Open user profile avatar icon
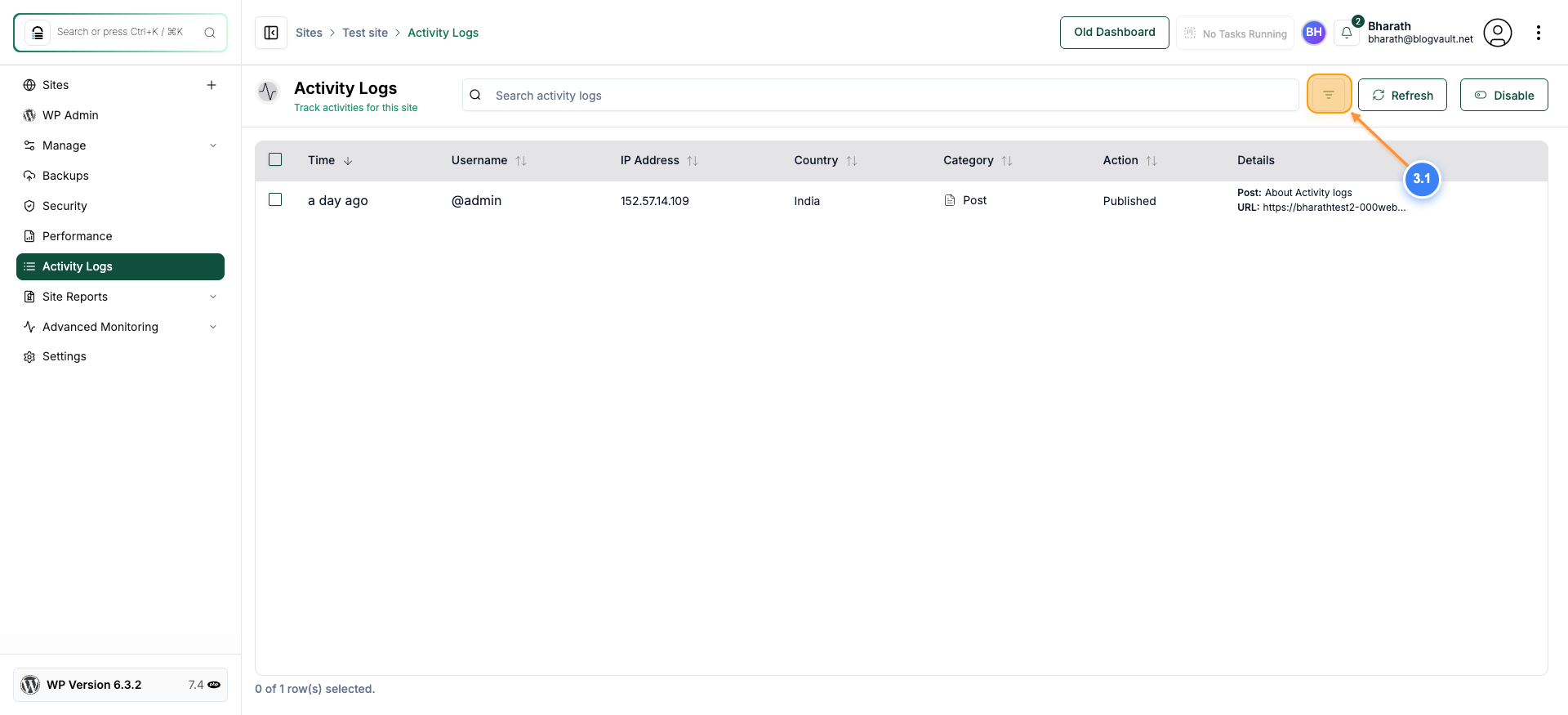This screenshot has height=715, width=1568. click(x=1498, y=33)
